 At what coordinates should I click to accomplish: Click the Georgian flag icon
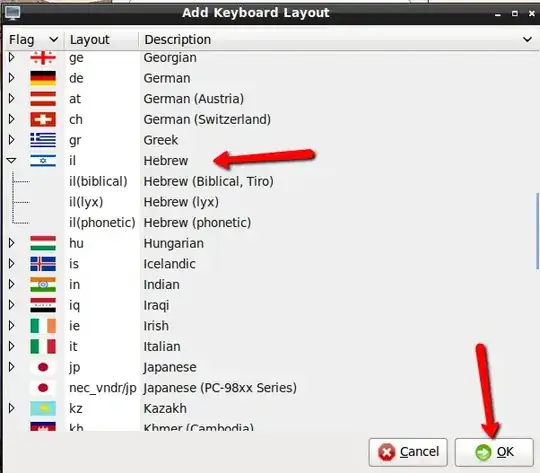(43, 58)
